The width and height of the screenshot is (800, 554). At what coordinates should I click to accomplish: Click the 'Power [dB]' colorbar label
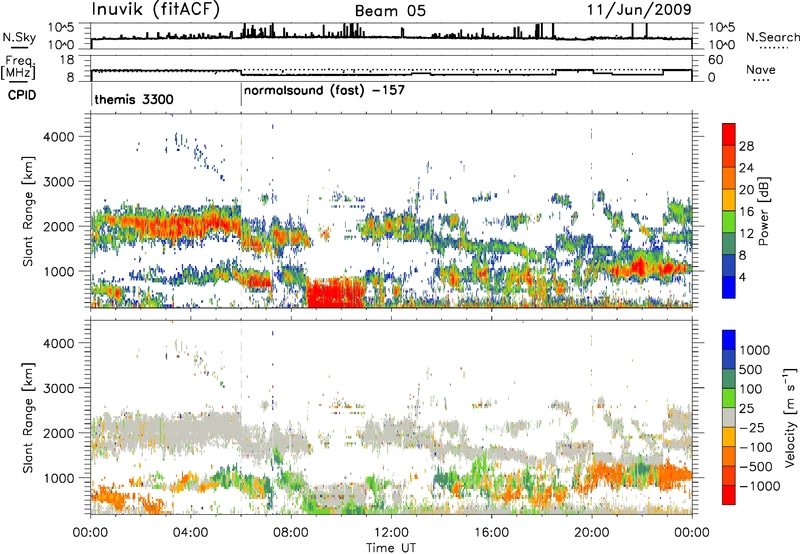pos(764,211)
